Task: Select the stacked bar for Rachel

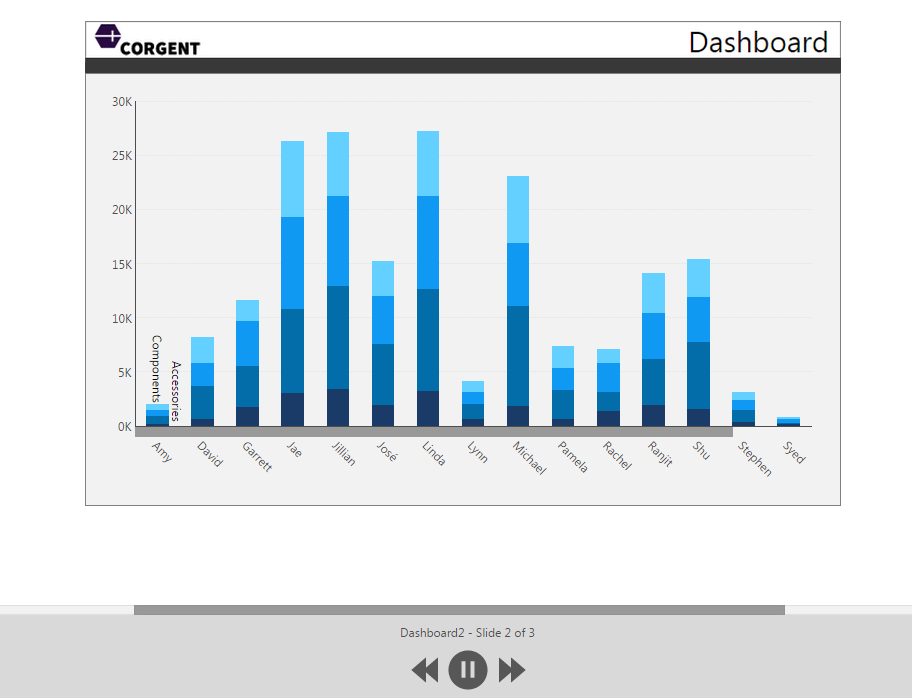Action: coord(608,388)
